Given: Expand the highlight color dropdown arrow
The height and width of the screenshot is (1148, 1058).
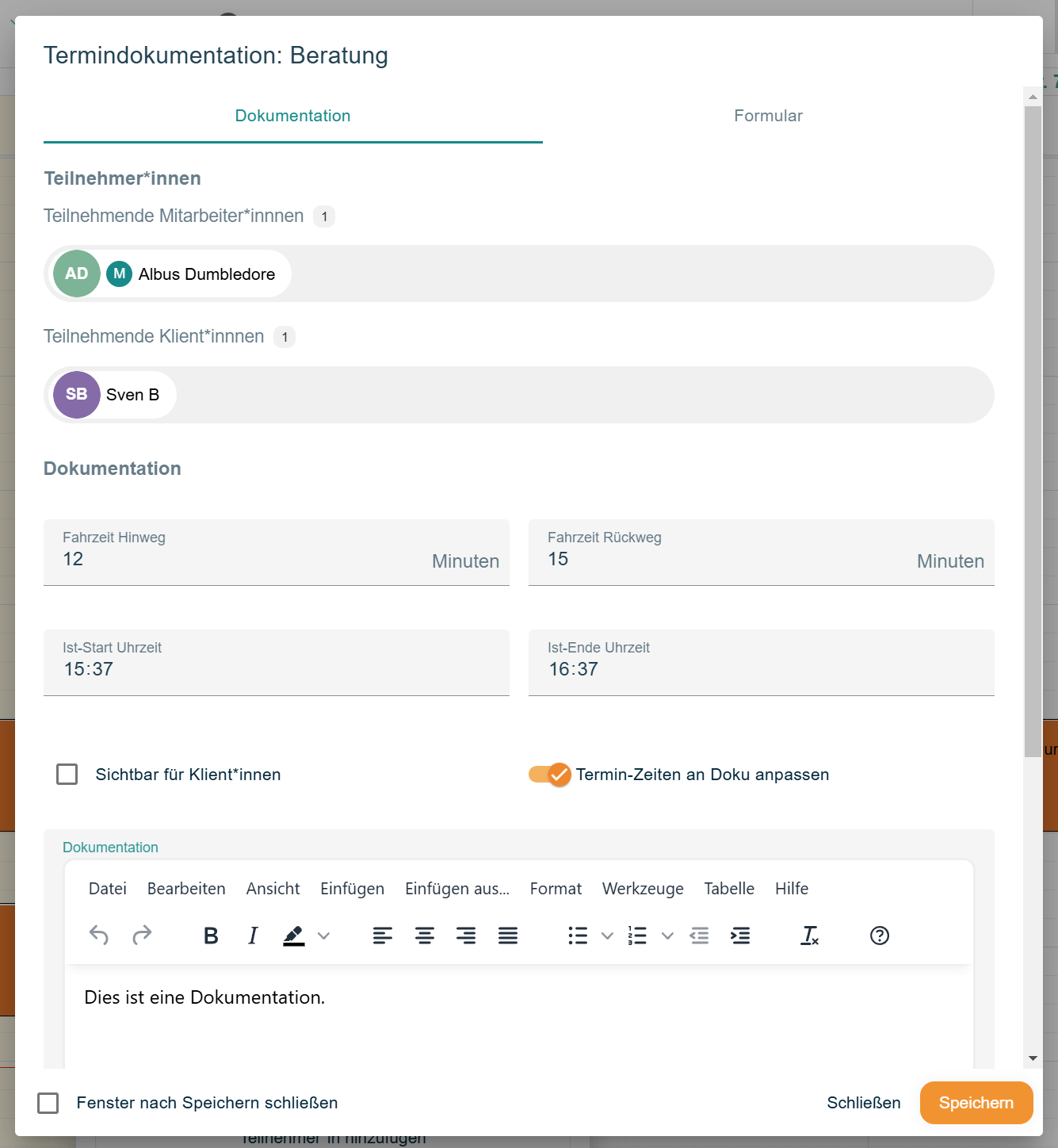Looking at the screenshot, I should point(323,936).
